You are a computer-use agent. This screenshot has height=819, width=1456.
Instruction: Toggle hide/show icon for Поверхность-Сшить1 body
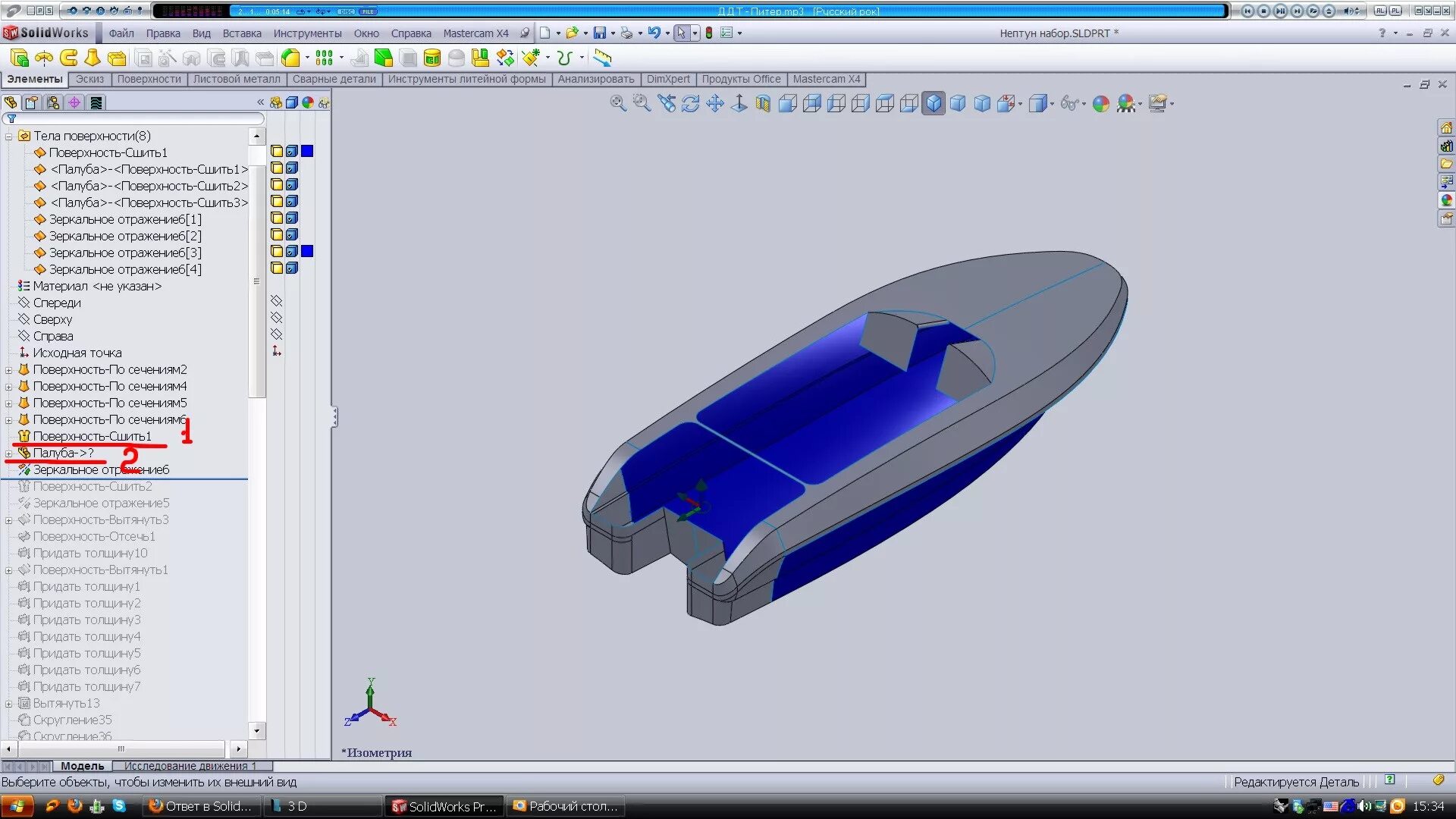(x=277, y=151)
